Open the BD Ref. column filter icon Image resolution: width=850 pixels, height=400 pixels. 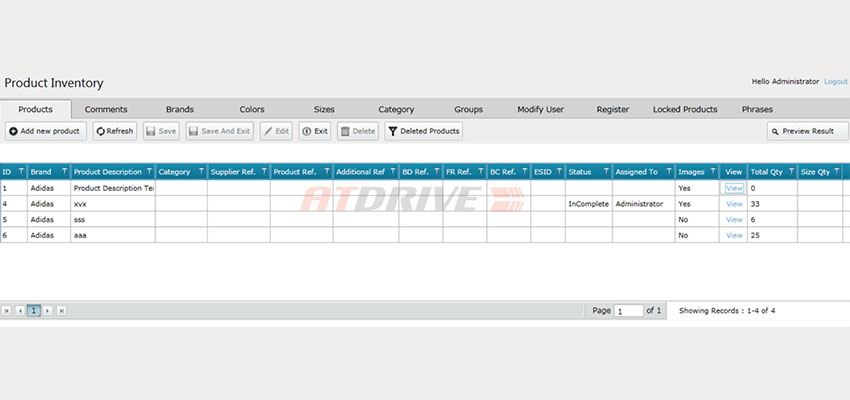(436, 172)
